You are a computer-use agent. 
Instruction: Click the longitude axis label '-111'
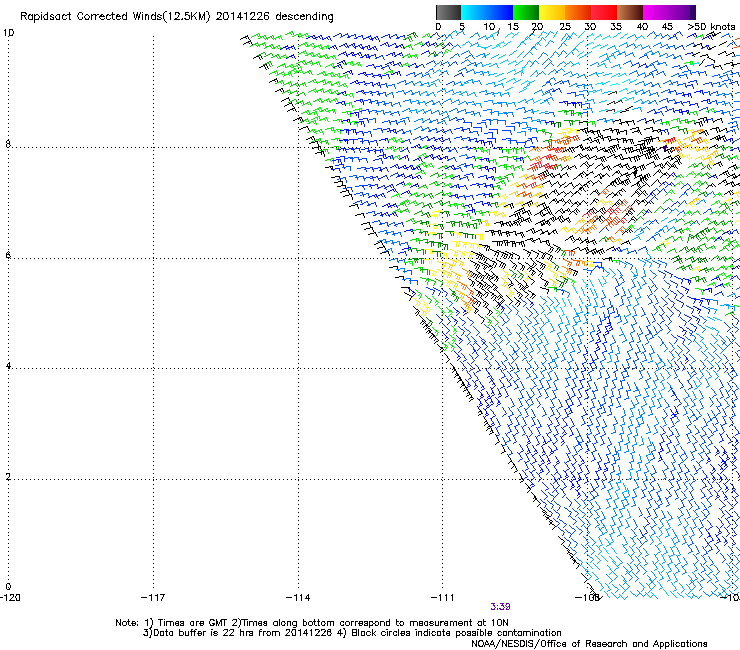pos(443,598)
